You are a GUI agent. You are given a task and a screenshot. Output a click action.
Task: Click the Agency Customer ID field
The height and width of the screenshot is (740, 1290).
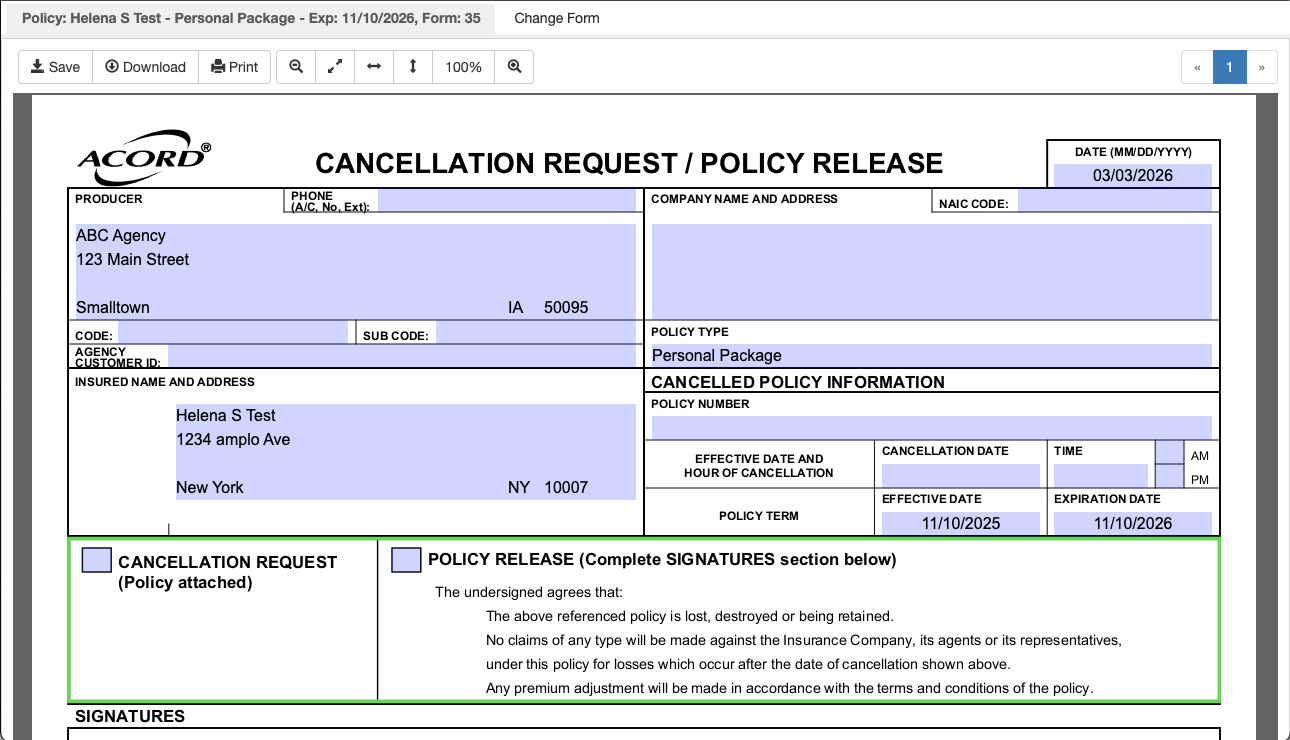tap(402, 355)
